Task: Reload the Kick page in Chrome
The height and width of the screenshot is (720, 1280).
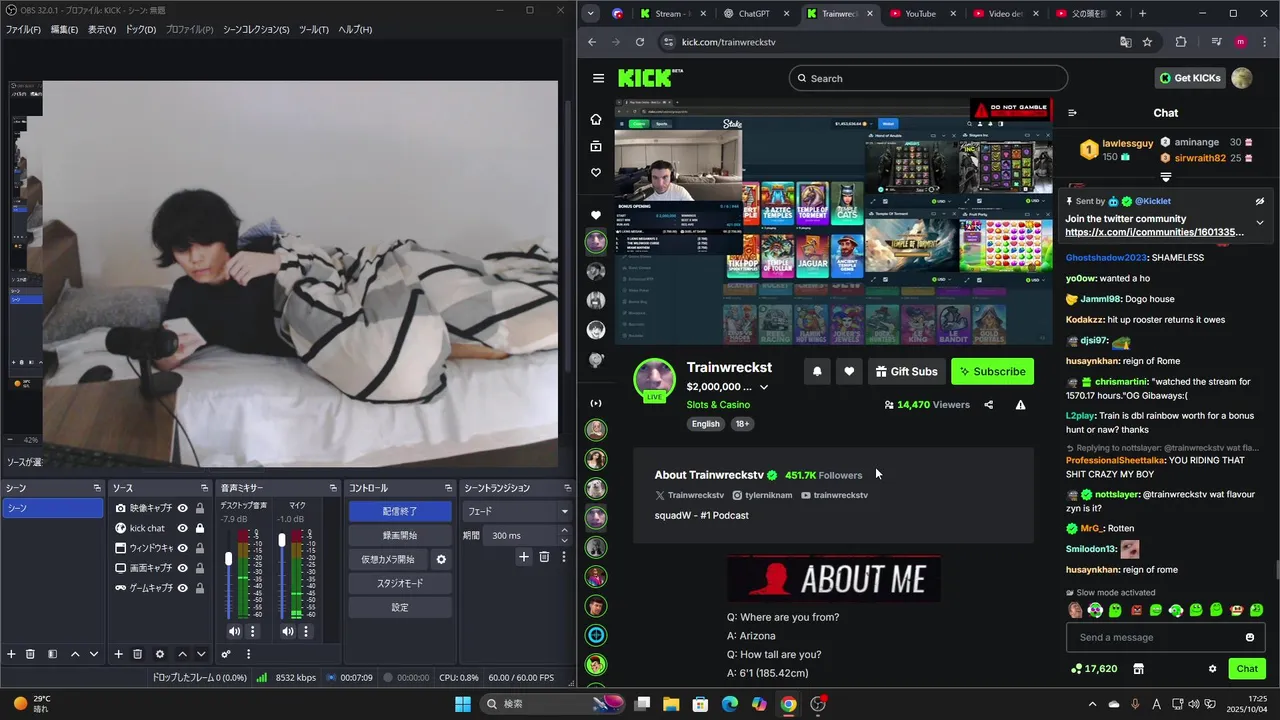Action: tap(642, 42)
